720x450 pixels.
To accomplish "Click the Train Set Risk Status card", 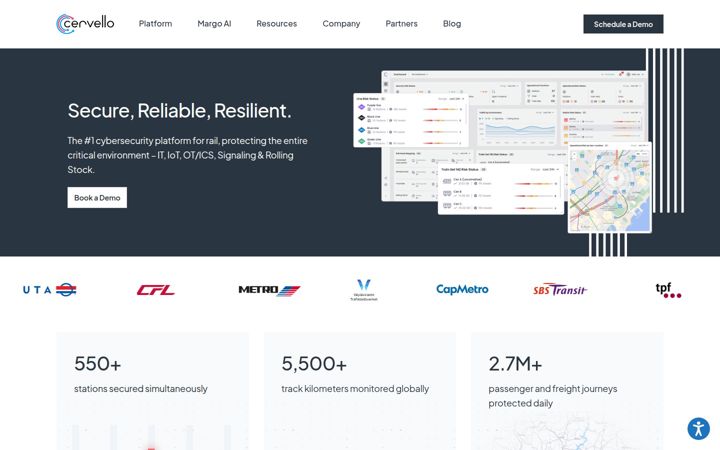I will (x=501, y=189).
